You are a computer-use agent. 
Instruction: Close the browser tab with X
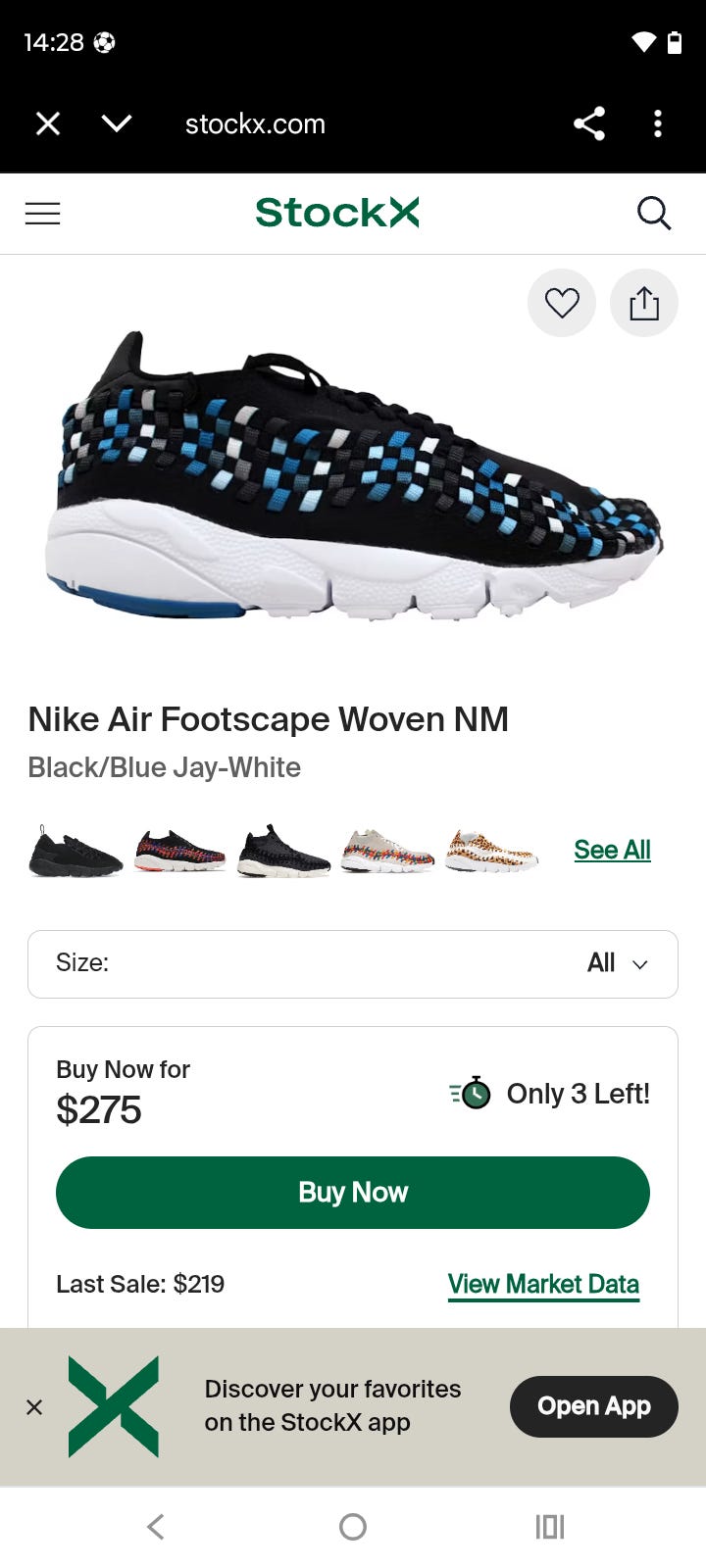48,123
